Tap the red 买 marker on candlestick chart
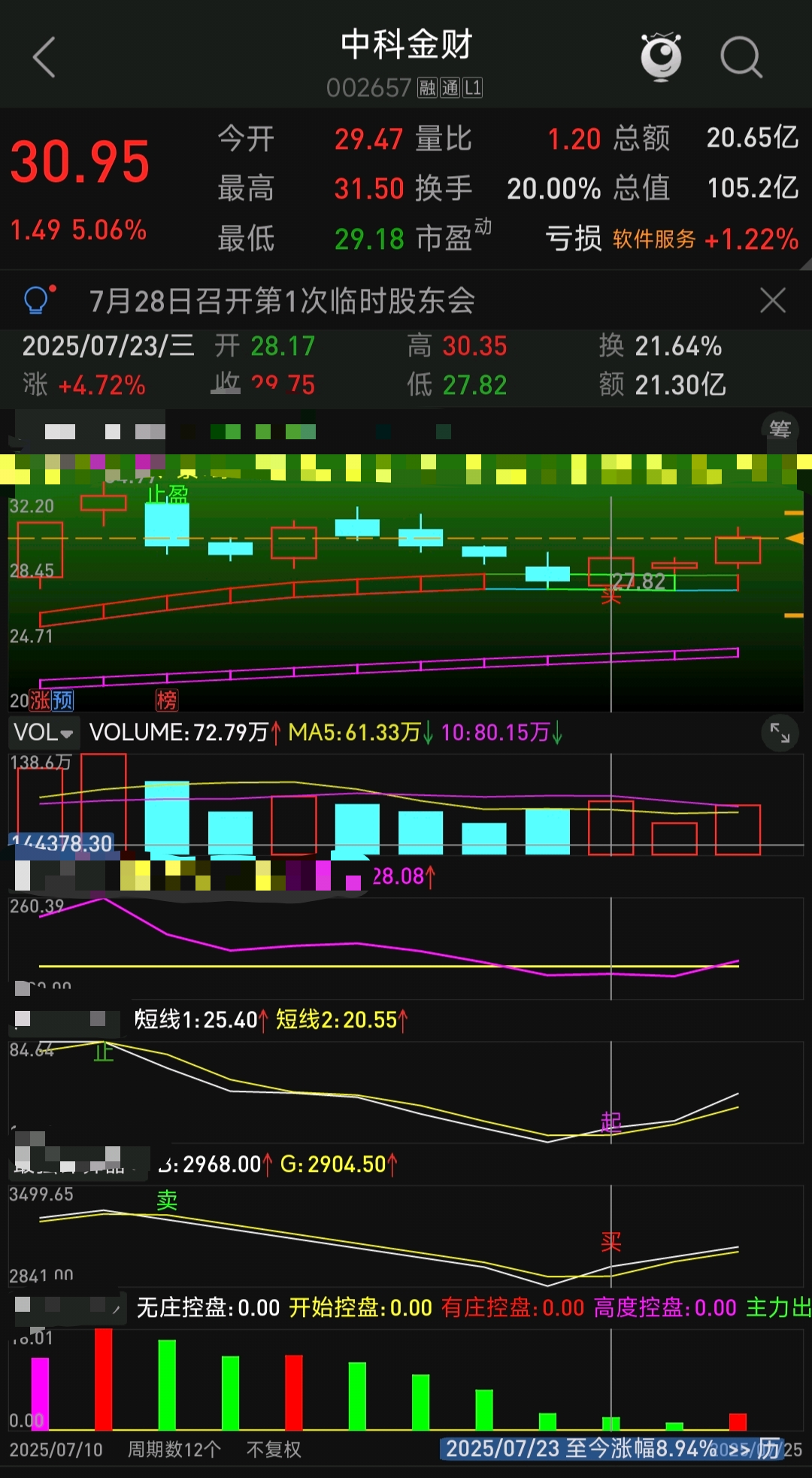Viewport: 812px width, 1478px height. click(611, 596)
